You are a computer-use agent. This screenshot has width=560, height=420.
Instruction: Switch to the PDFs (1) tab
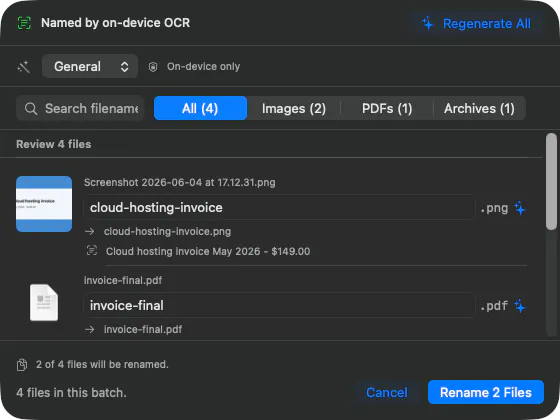coord(387,108)
